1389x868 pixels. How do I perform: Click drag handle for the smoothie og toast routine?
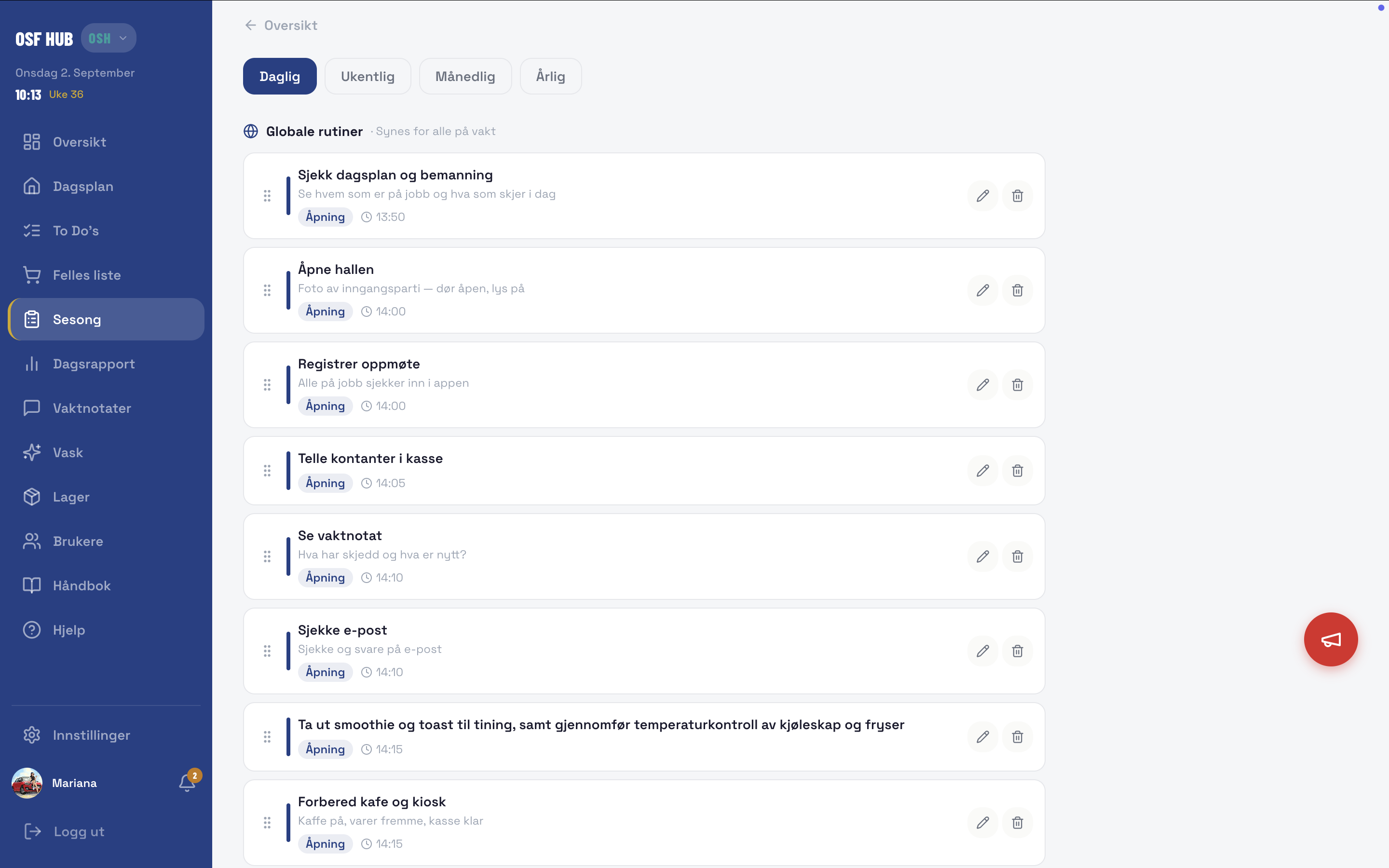click(267, 736)
